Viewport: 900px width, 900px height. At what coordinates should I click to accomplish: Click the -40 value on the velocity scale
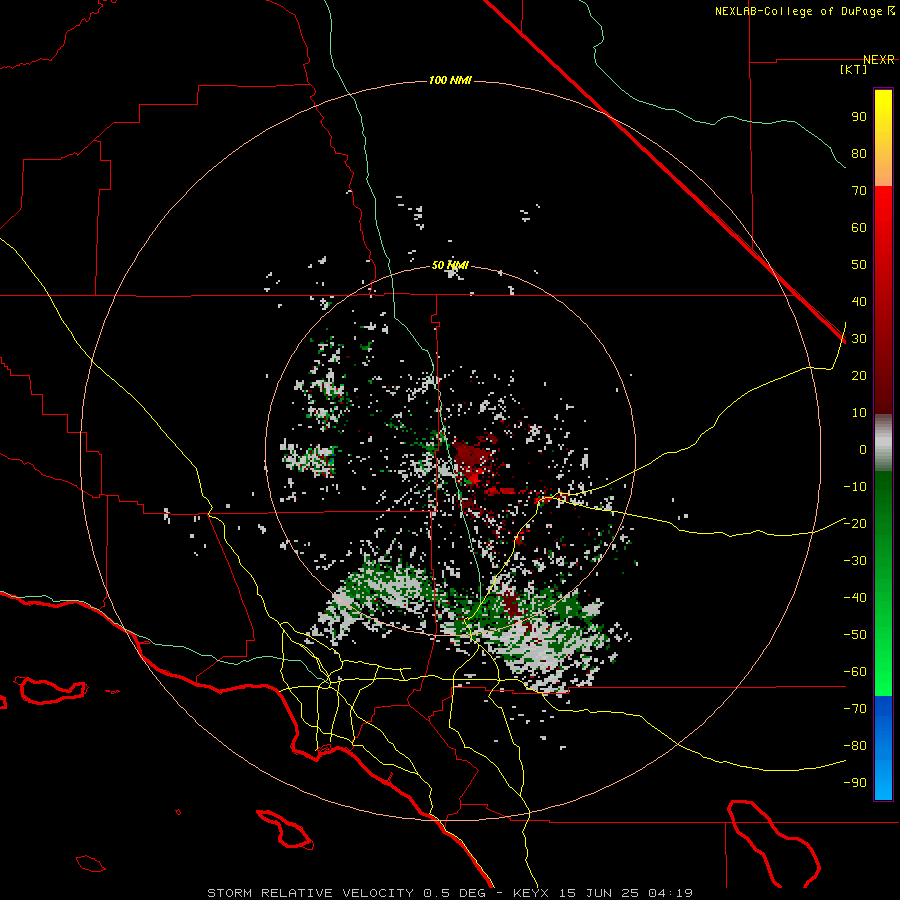[855, 598]
